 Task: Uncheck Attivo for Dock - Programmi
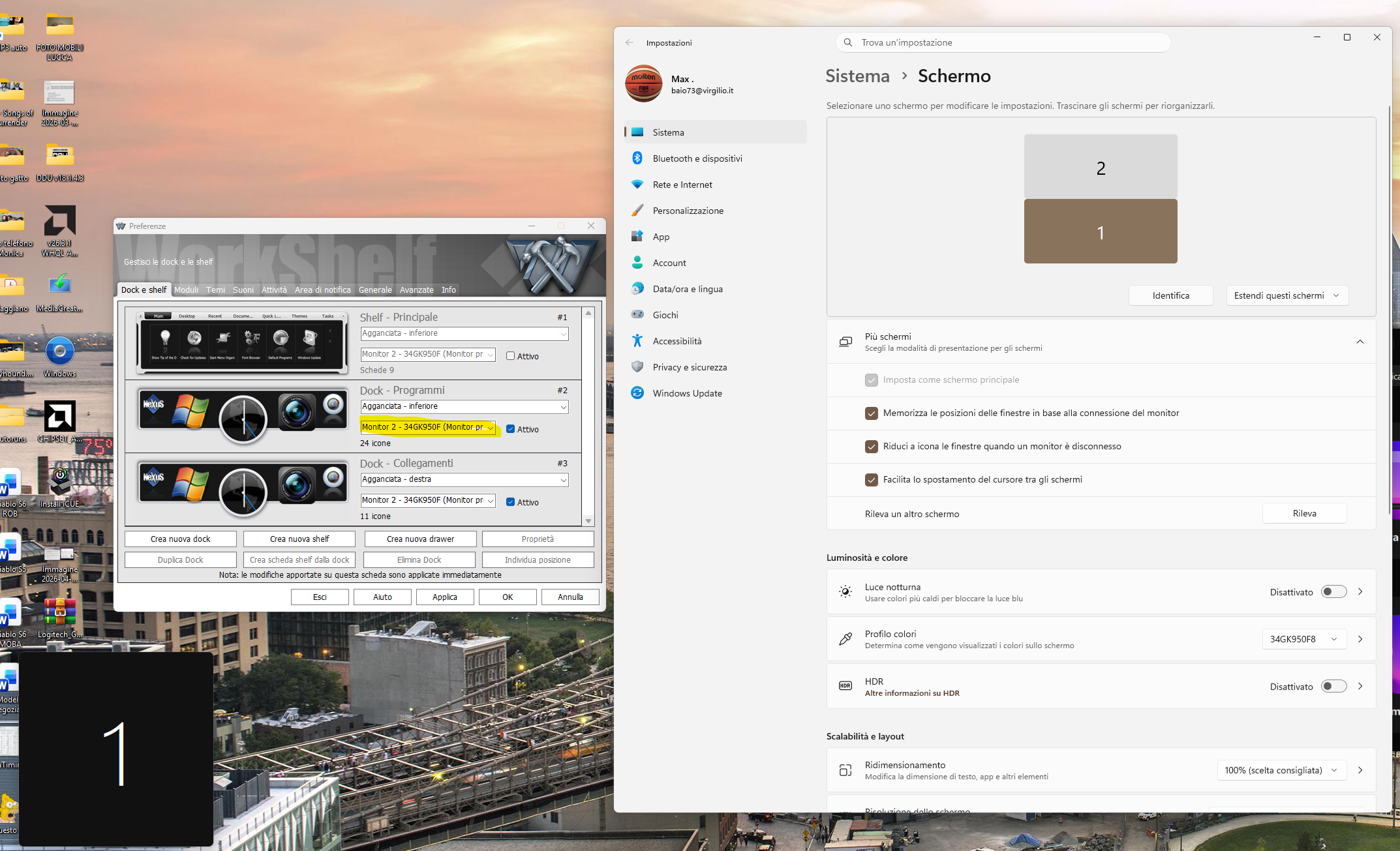click(x=510, y=429)
